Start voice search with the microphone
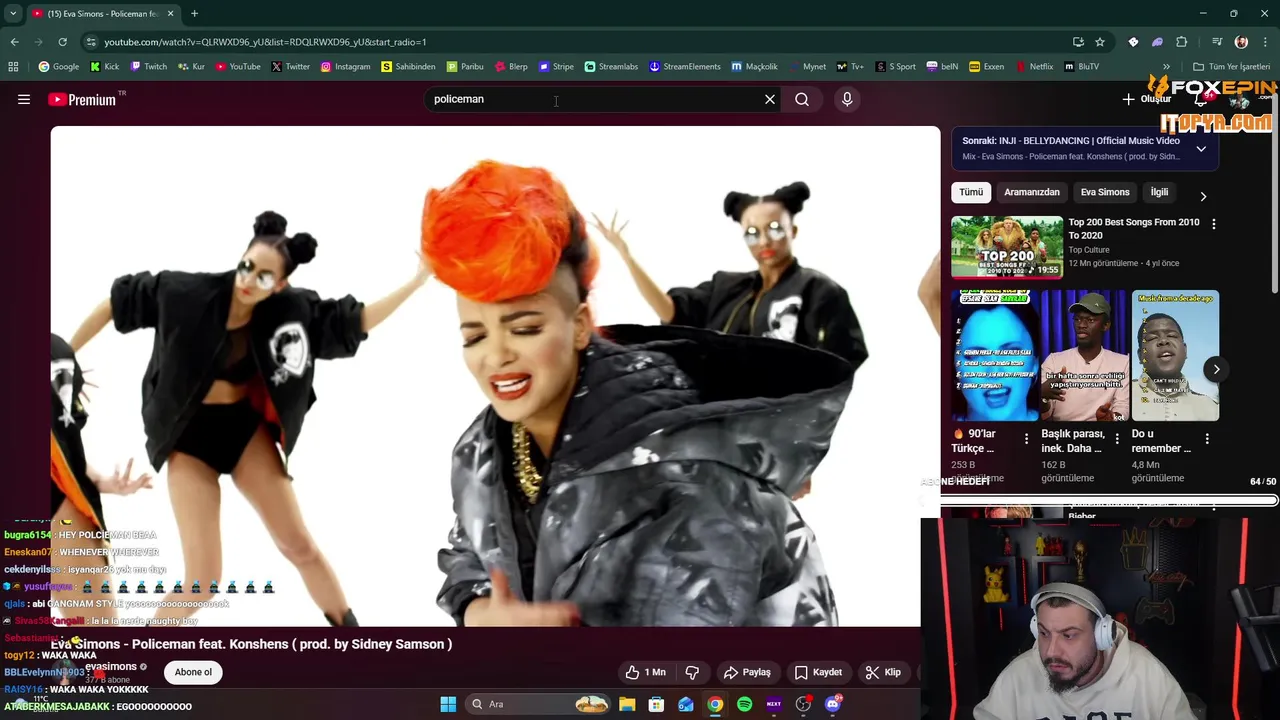Screen dimensions: 1280x720 [847, 99]
